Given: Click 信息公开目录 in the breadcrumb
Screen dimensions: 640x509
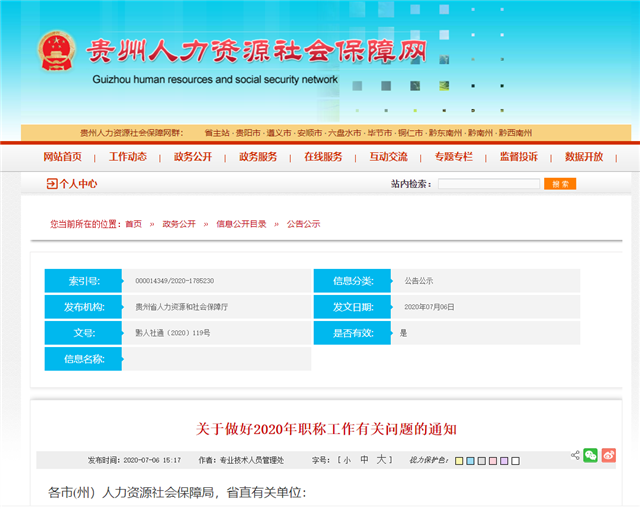Looking at the screenshot, I should [x=241, y=224].
